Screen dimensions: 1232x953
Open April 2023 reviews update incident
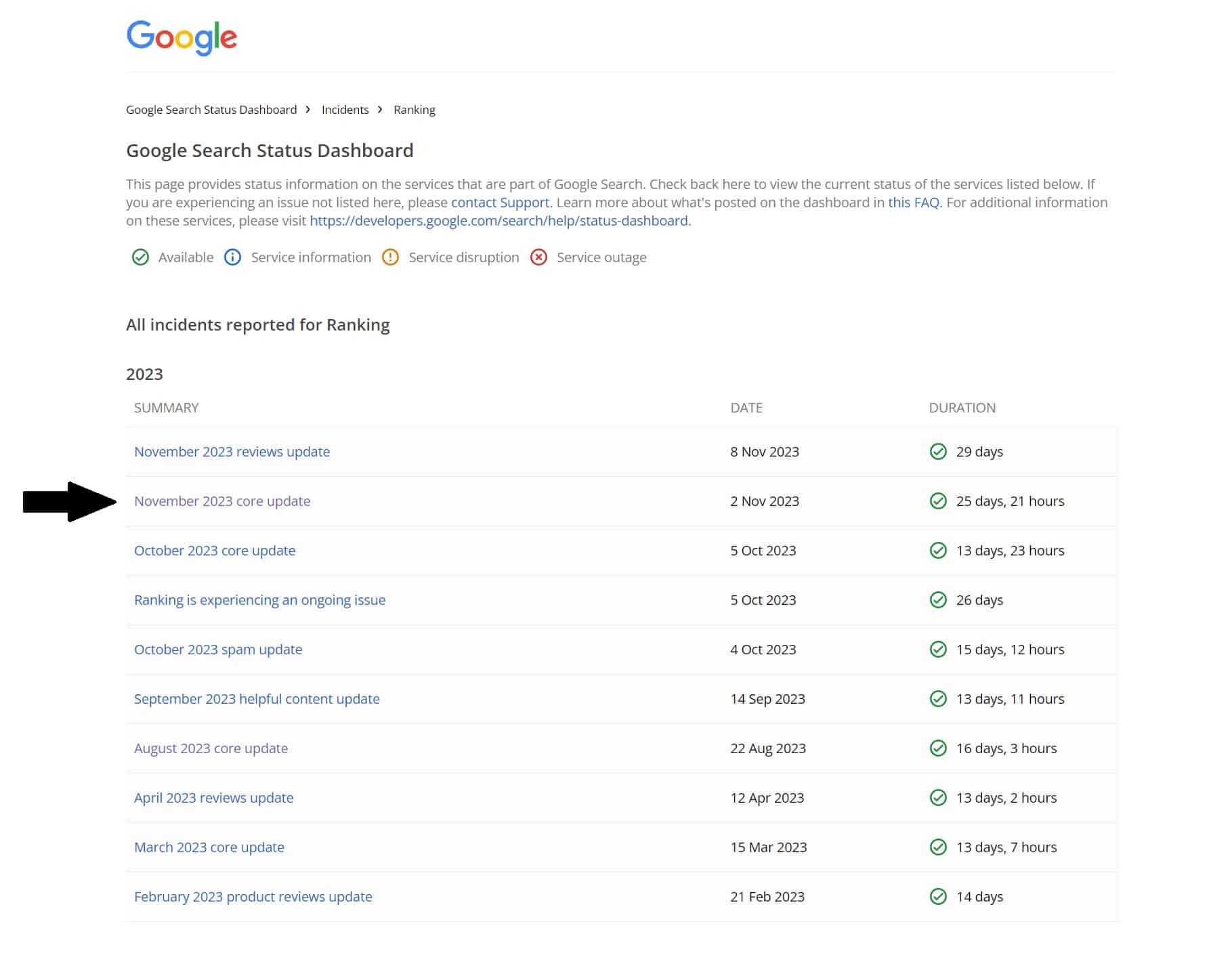coord(214,798)
